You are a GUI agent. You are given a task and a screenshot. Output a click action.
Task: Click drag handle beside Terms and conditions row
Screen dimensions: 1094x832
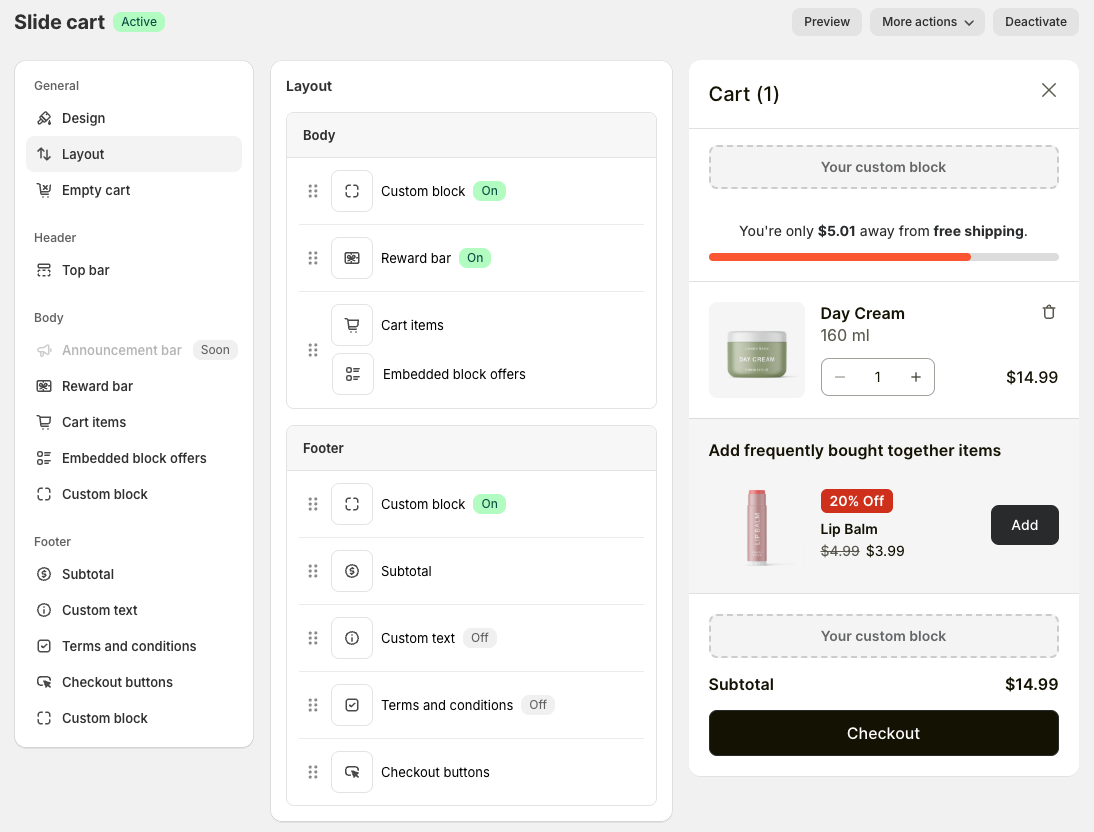tap(313, 705)
